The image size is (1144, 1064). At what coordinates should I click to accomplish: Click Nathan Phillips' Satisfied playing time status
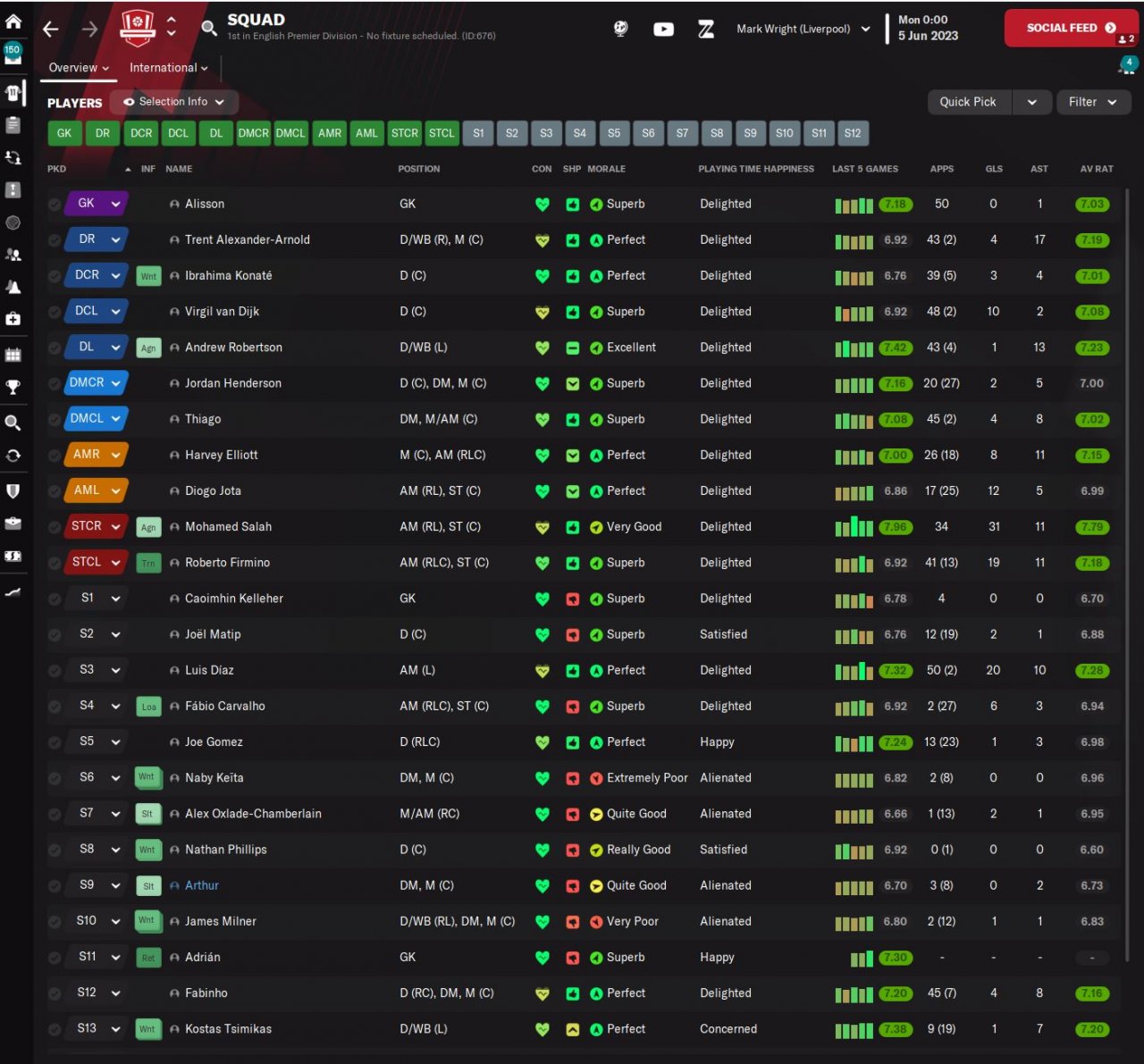pos(723,850)
